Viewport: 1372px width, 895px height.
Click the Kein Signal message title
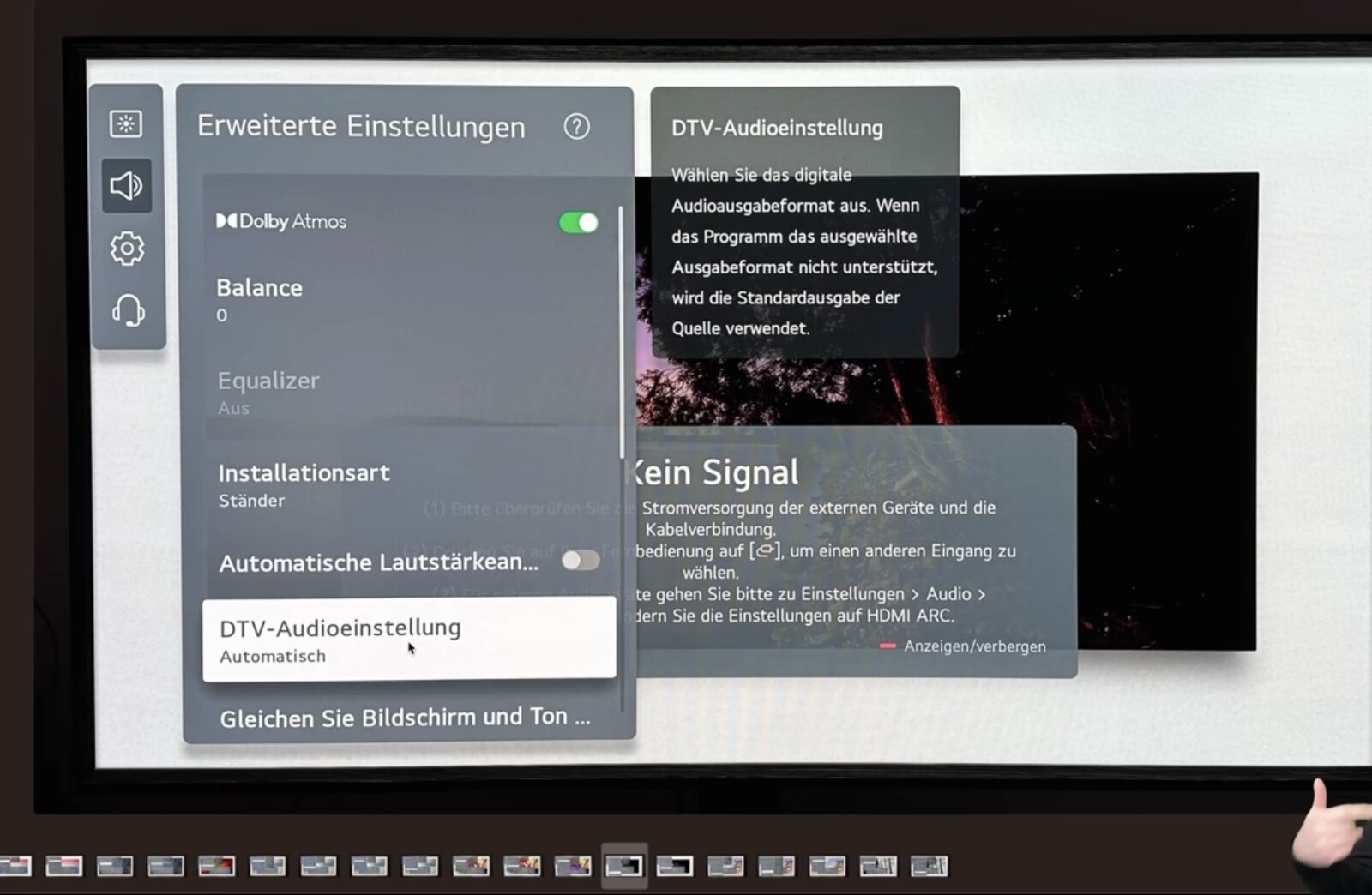click(x=713, y=472)
